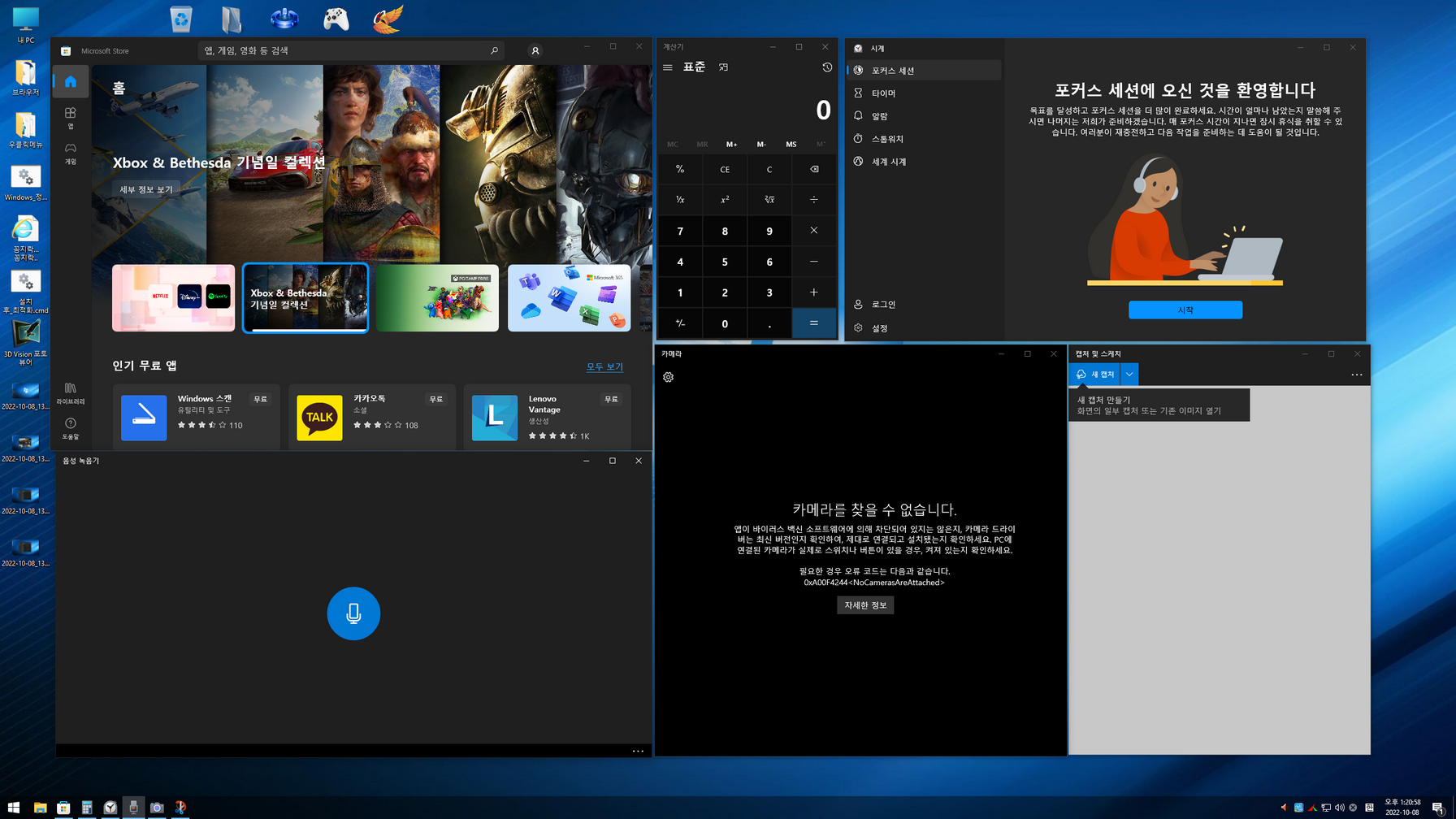Switch to Clock app on taskbar
The width and height of the screenshot is (1456, 819).
(x=110, y=808)
